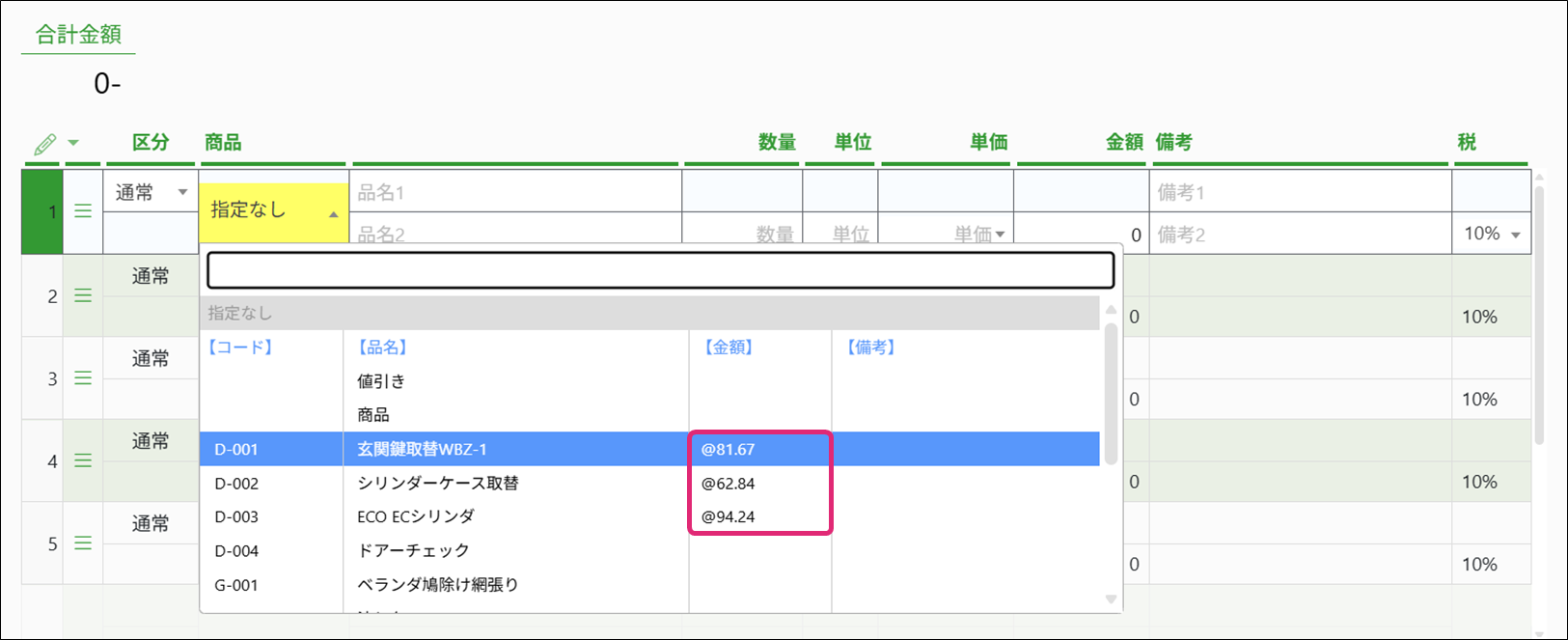Select the 値引き option in the list

tap(382, 381)
